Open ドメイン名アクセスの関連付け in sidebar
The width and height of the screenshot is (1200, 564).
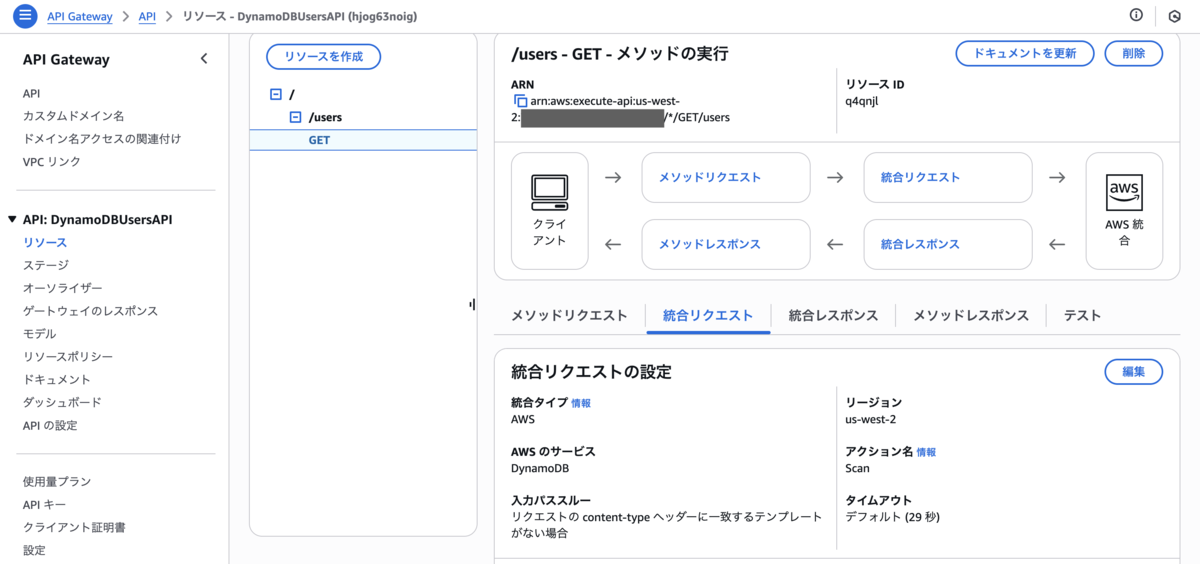102,139
